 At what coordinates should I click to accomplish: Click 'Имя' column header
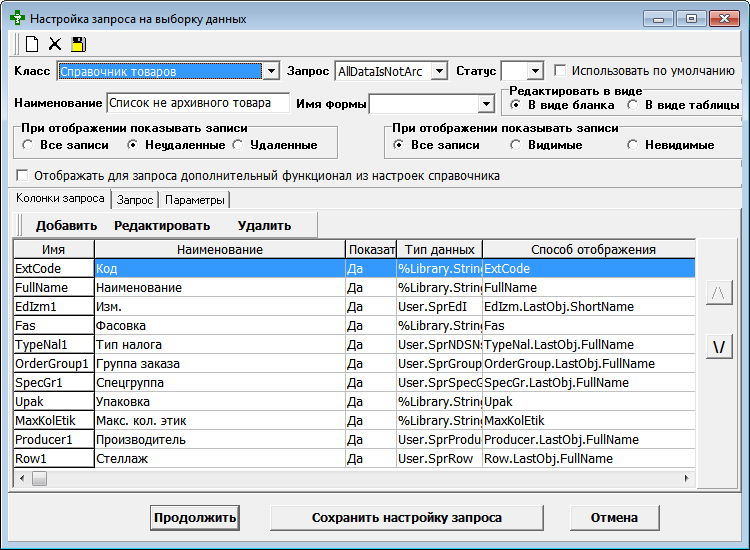(x=54, y=249)
